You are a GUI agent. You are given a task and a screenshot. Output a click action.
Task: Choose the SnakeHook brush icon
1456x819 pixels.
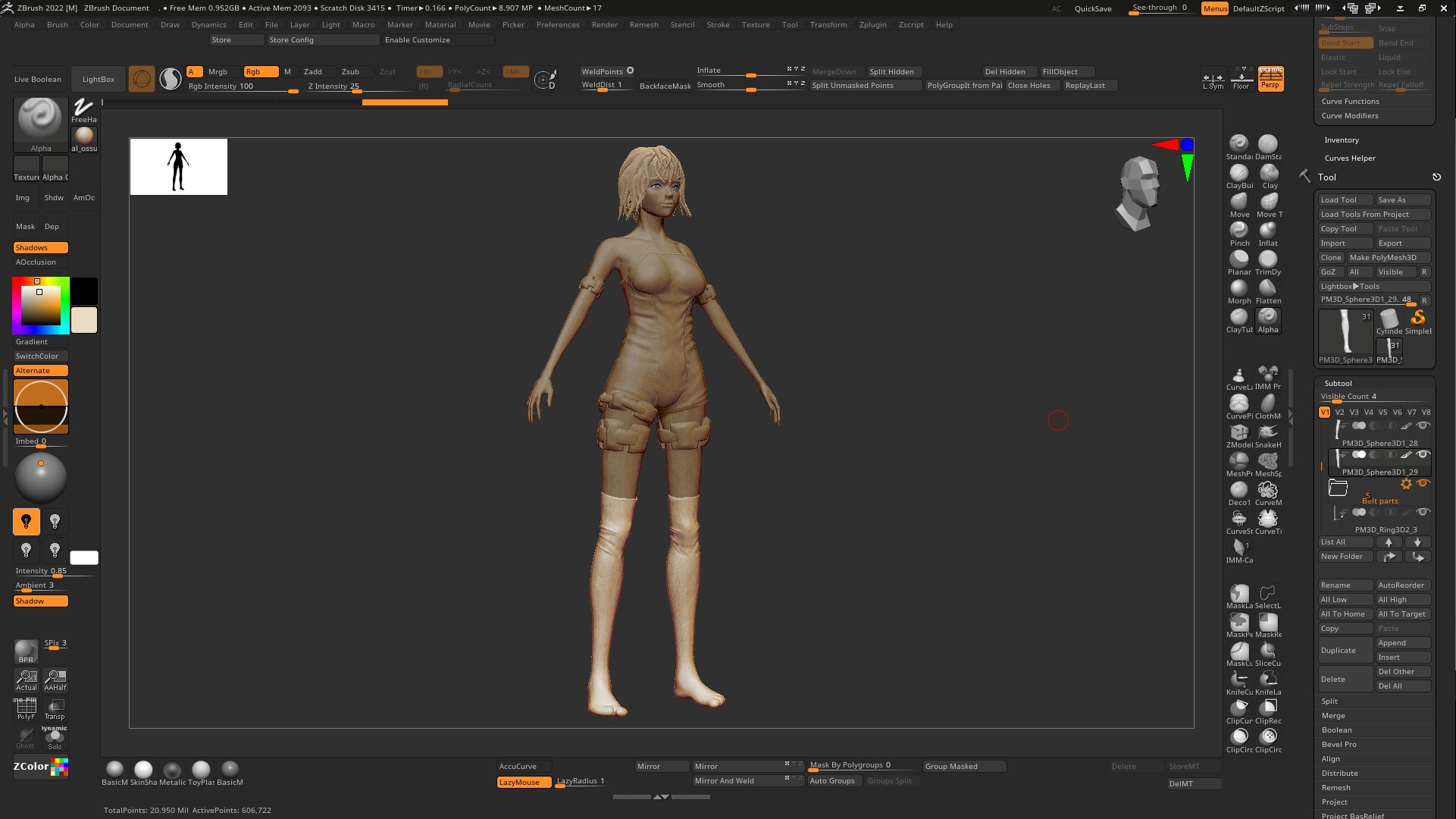tap(1268, 433)
